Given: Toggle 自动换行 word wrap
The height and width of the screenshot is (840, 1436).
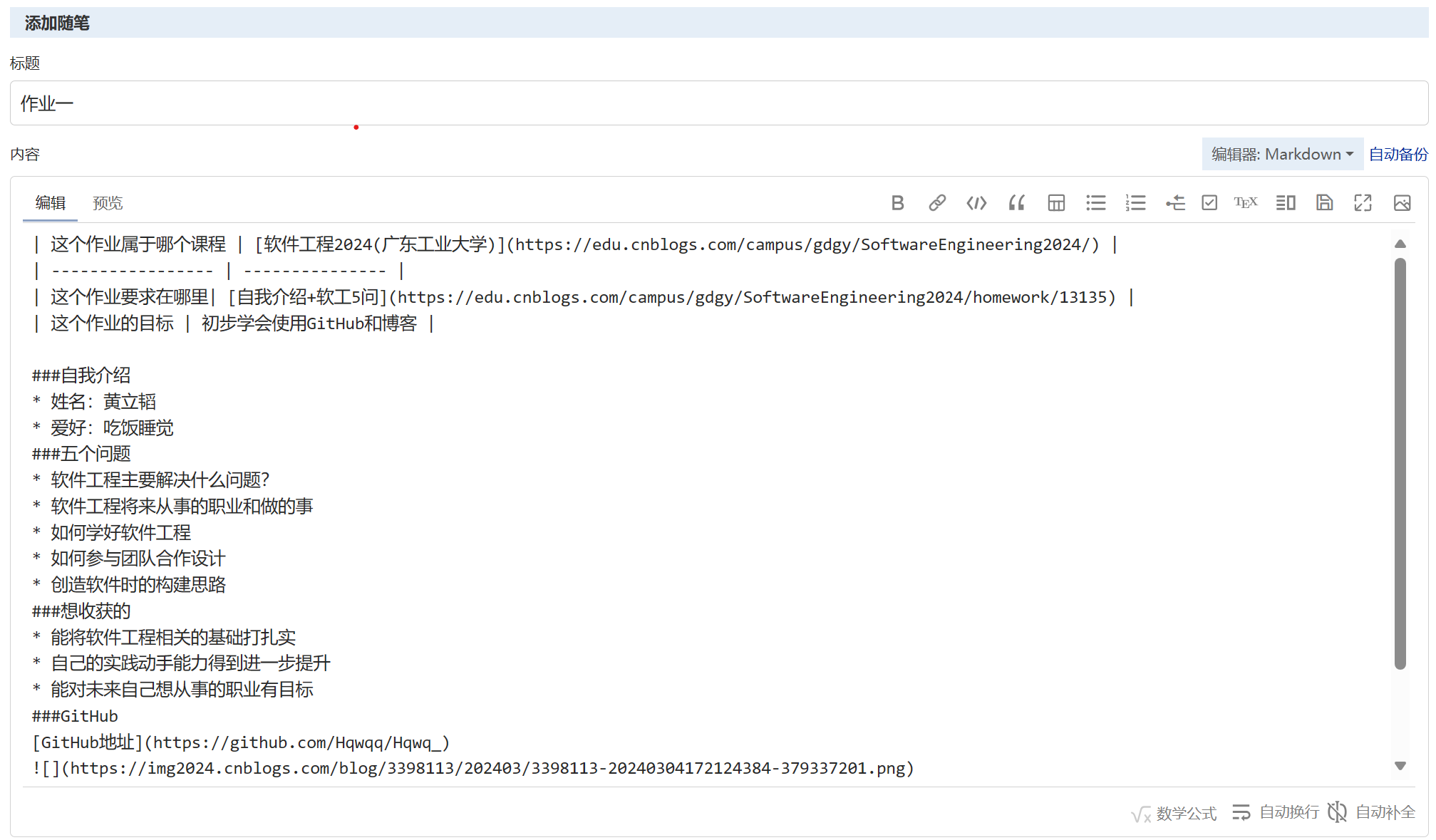Looking at the screenshot, I should point(1276,812).
